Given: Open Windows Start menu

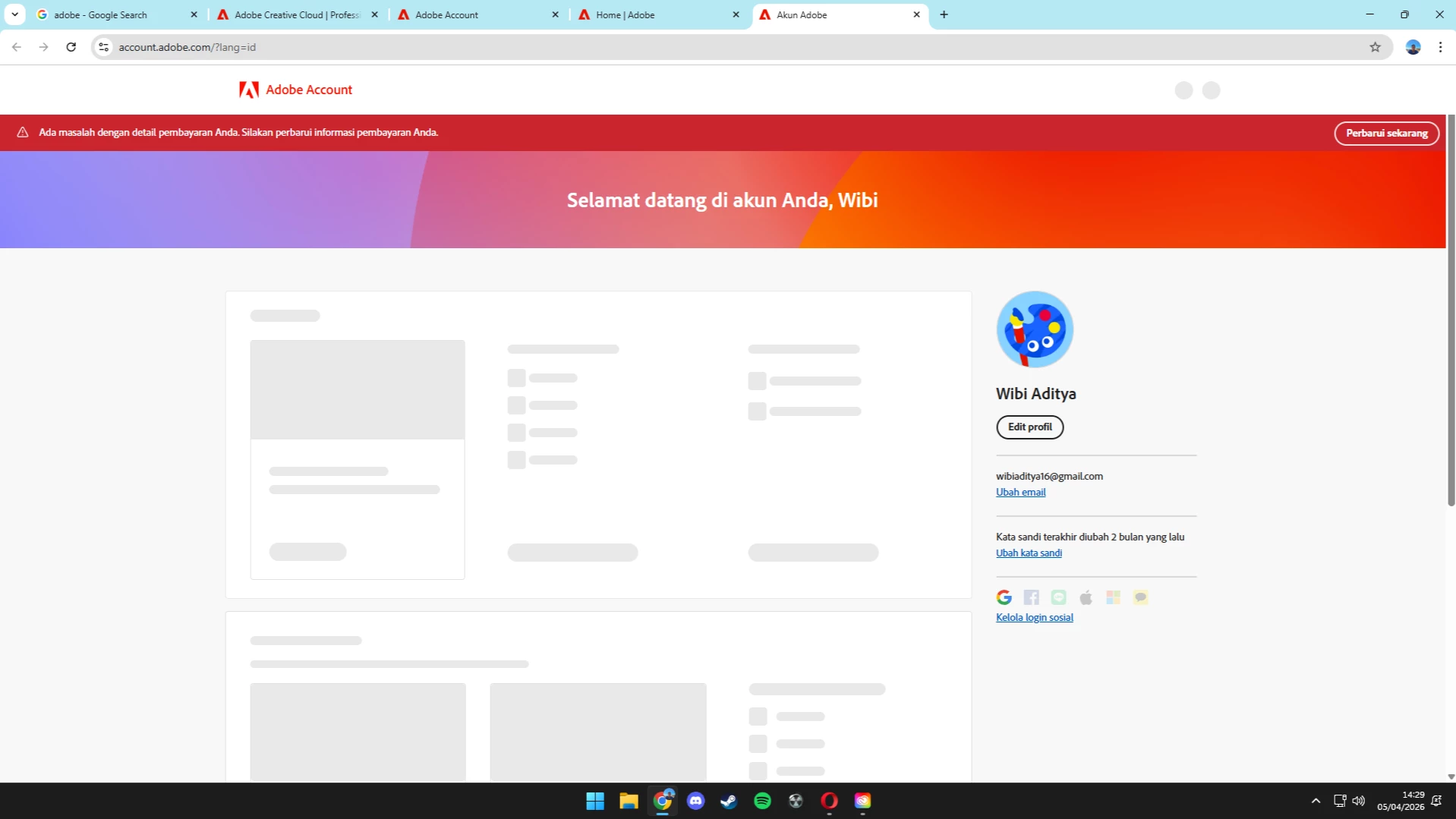Looking at the screenshot, I should pos(595,801).
